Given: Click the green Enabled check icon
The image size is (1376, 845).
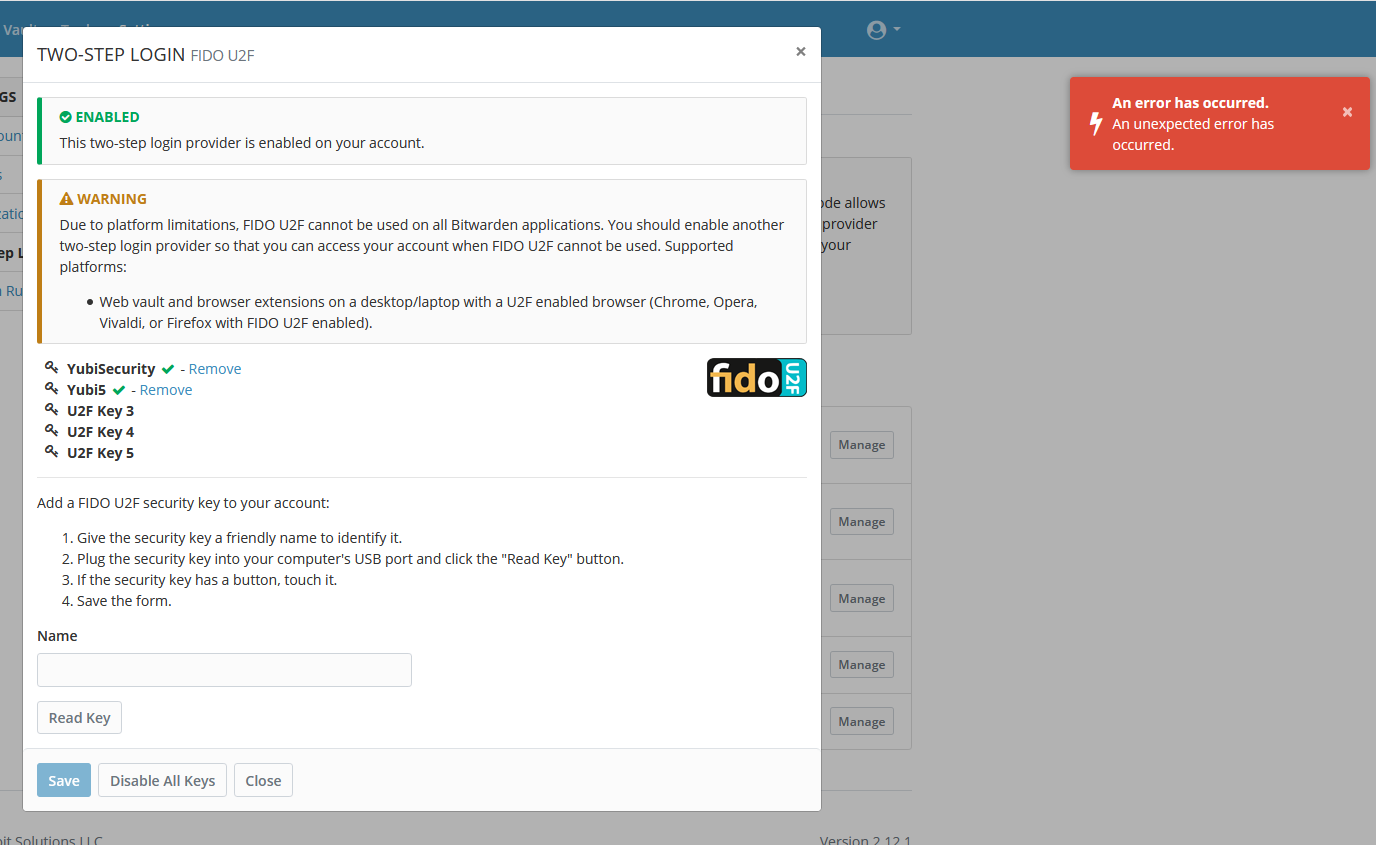Looking at the screenshot, I should [x=65, y=117].
